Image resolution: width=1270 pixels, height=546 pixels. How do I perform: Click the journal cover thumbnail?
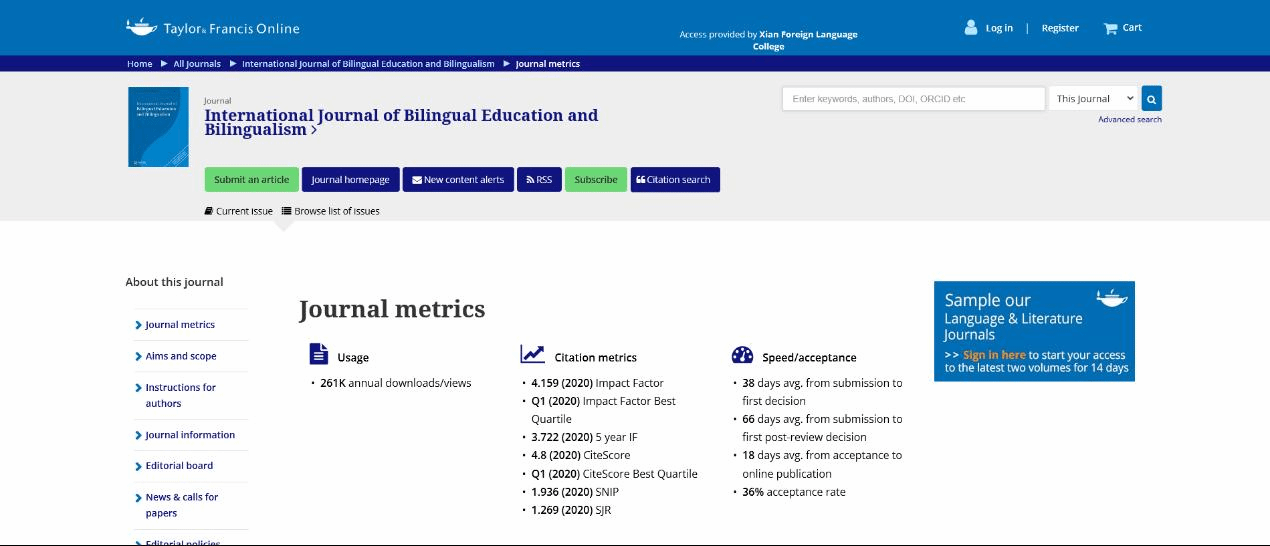[x=158, y=127]
